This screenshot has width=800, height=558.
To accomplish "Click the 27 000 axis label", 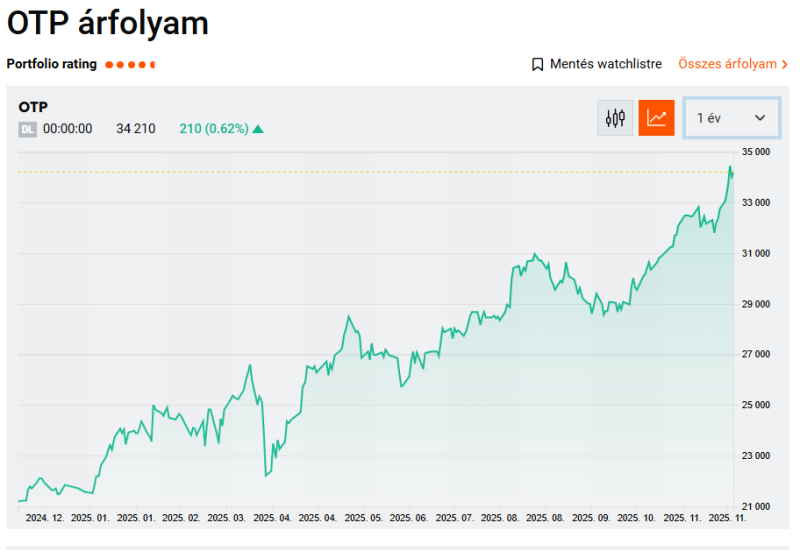I will (x=756, y=354).
